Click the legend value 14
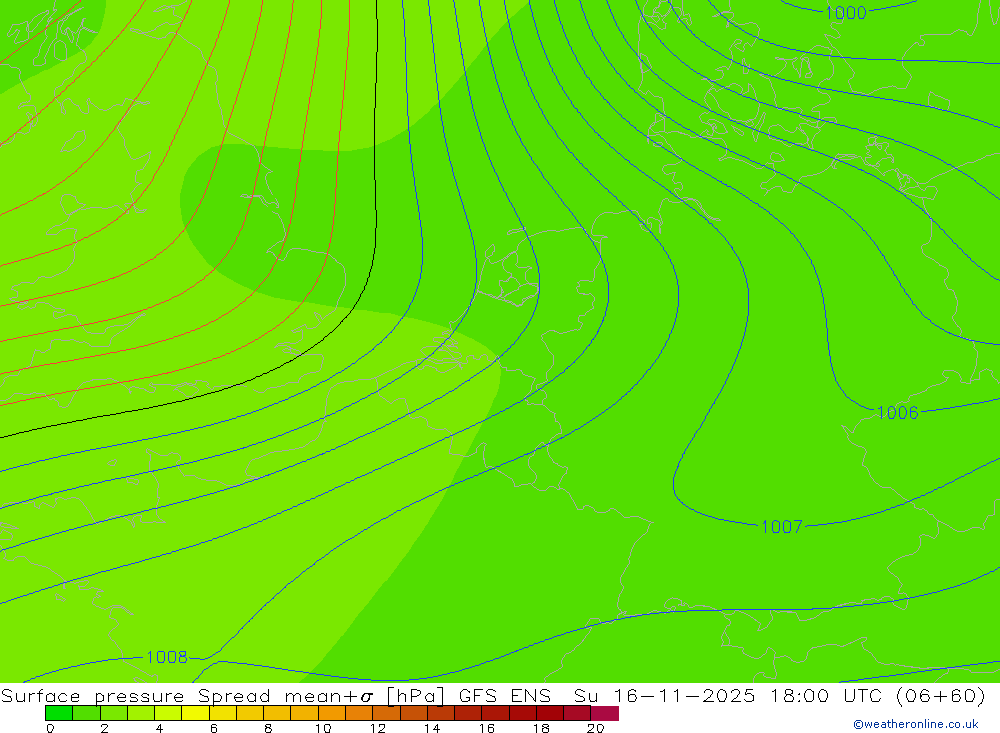The image size is (1000, 733). click(x=432, y=728)
